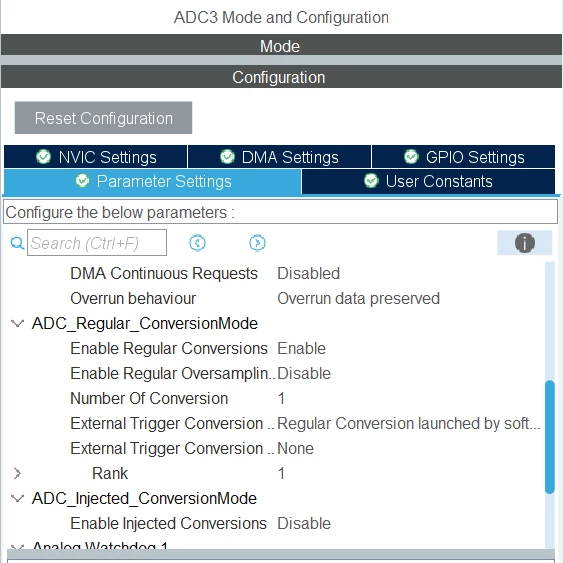
Task: Collapse the ADC_Regular_ConversionMode group
Action: (17, 324)
